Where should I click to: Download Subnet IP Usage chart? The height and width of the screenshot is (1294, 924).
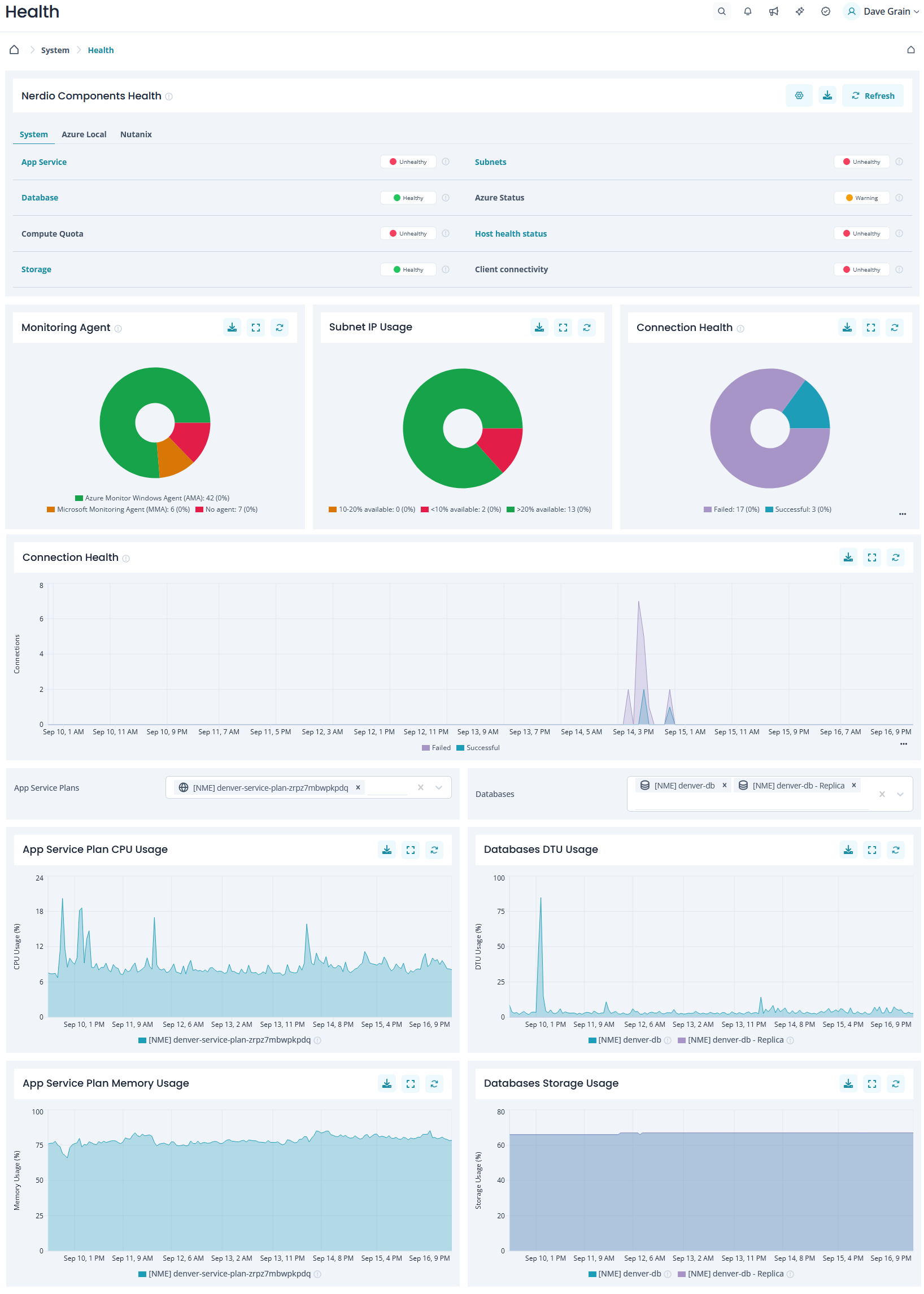539,327
